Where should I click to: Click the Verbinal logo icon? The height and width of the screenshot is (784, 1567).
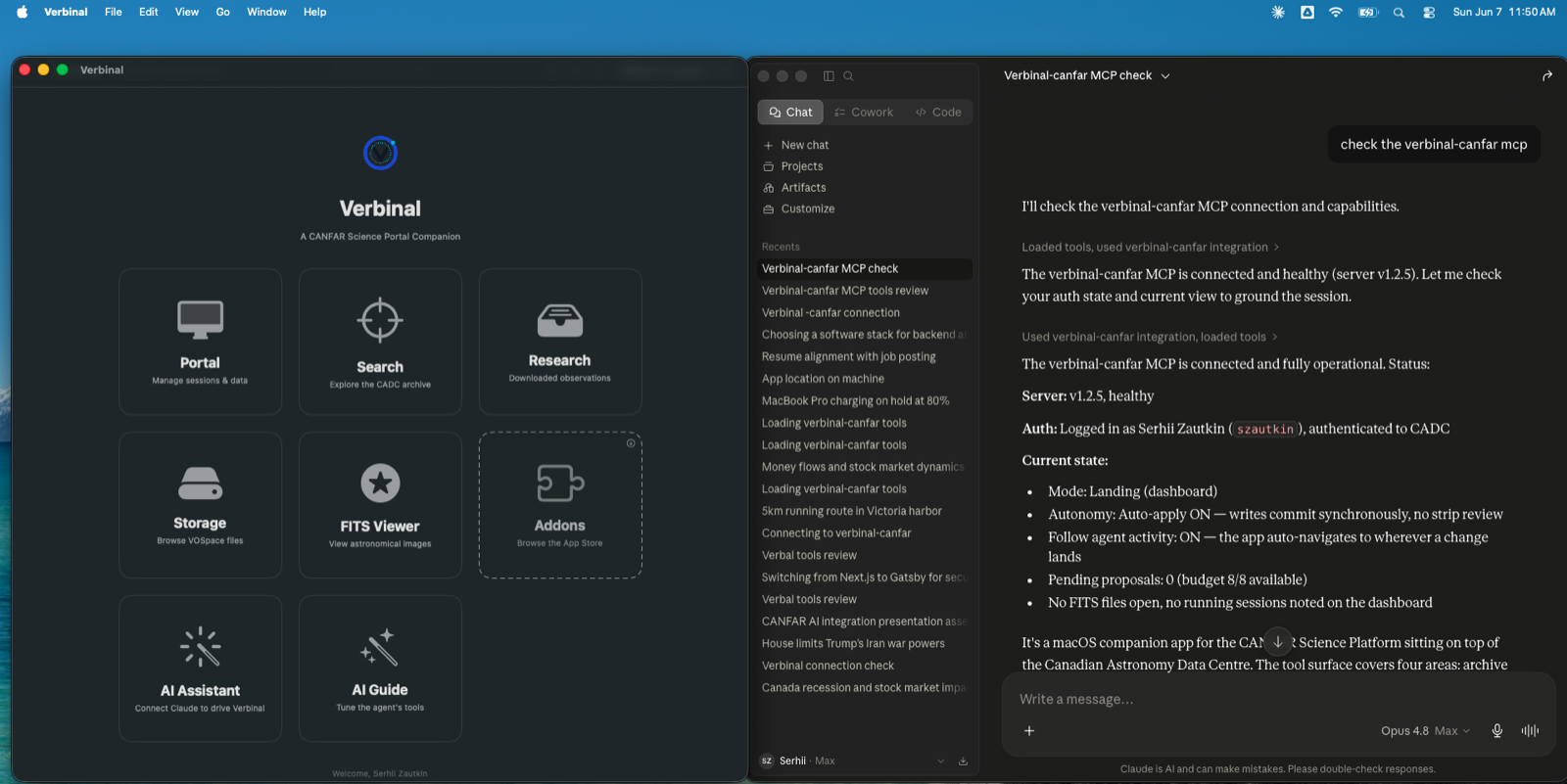380,153
